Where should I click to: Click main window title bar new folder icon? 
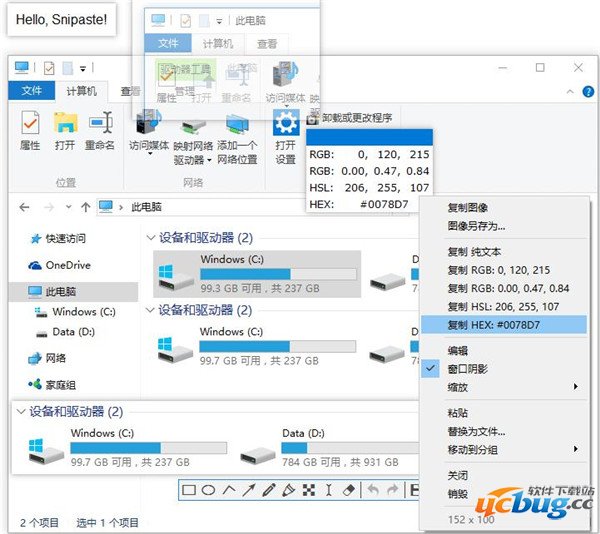click(68, 68)
